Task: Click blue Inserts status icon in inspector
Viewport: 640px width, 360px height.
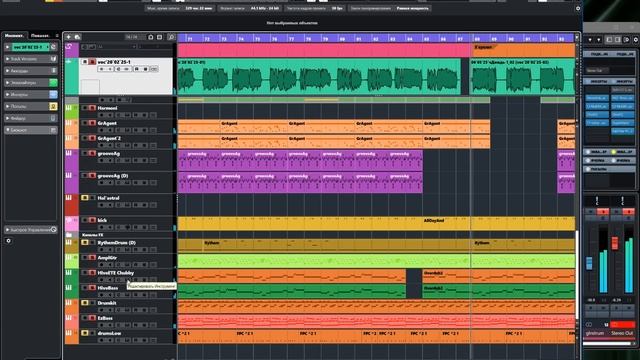Action: tap(53, 94)
